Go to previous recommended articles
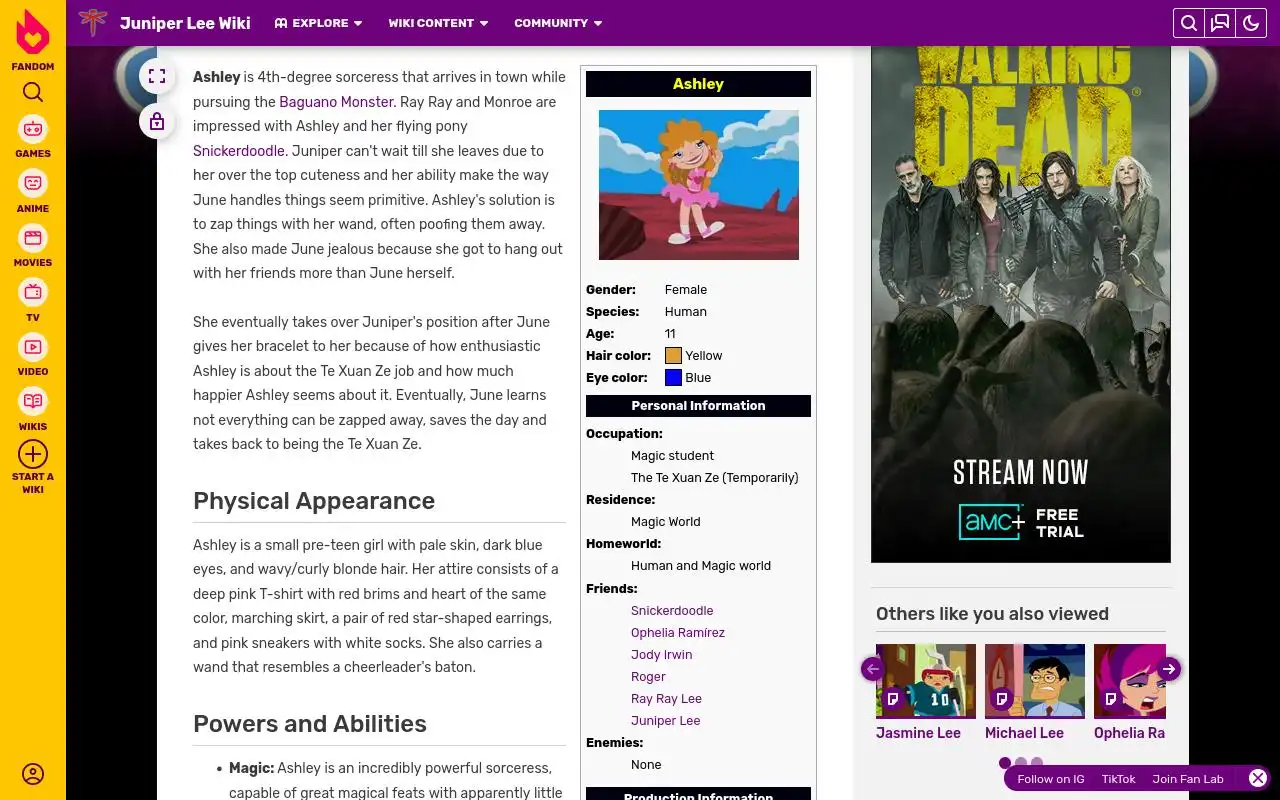 873,669
